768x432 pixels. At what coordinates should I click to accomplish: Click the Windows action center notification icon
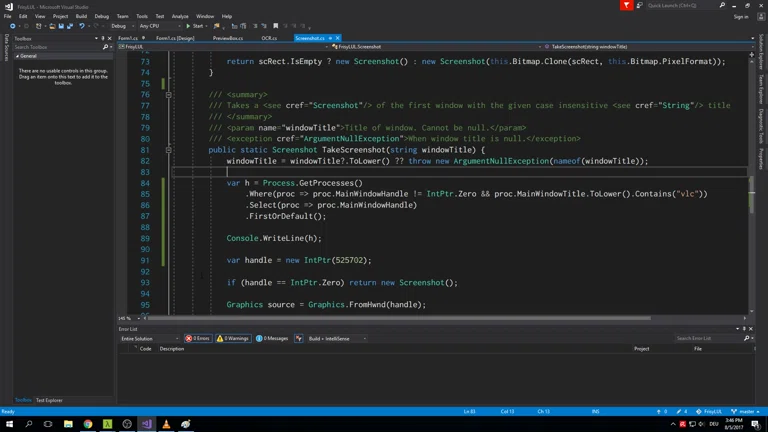pos(755,424)
